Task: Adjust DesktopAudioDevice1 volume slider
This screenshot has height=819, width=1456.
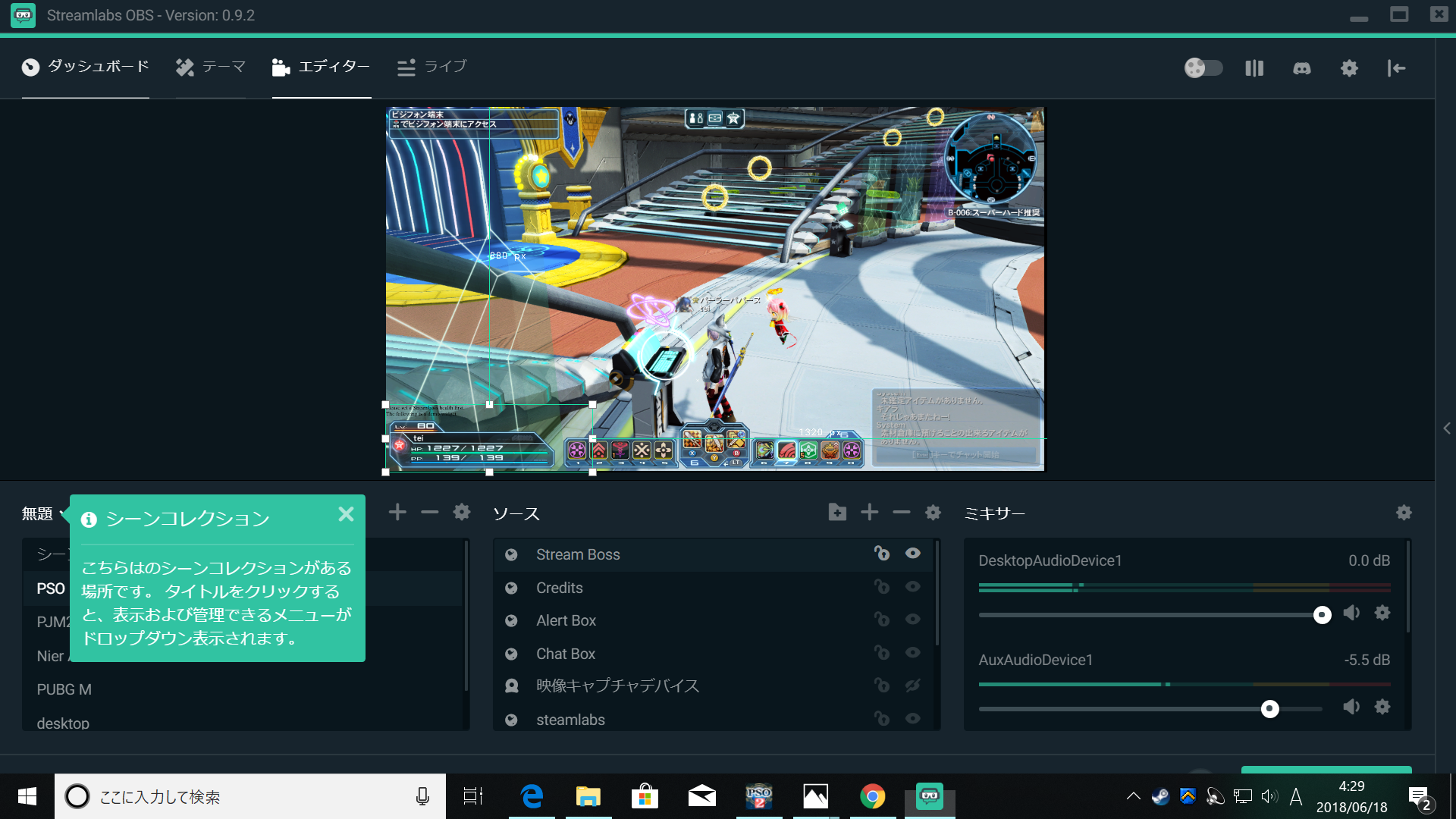Action: pos(1322,615)
